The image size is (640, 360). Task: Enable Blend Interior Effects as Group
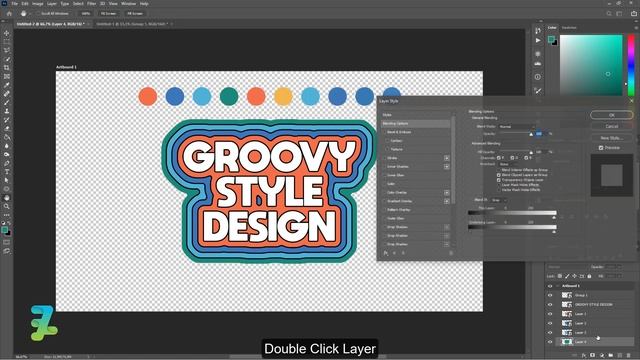coord(498,169)
